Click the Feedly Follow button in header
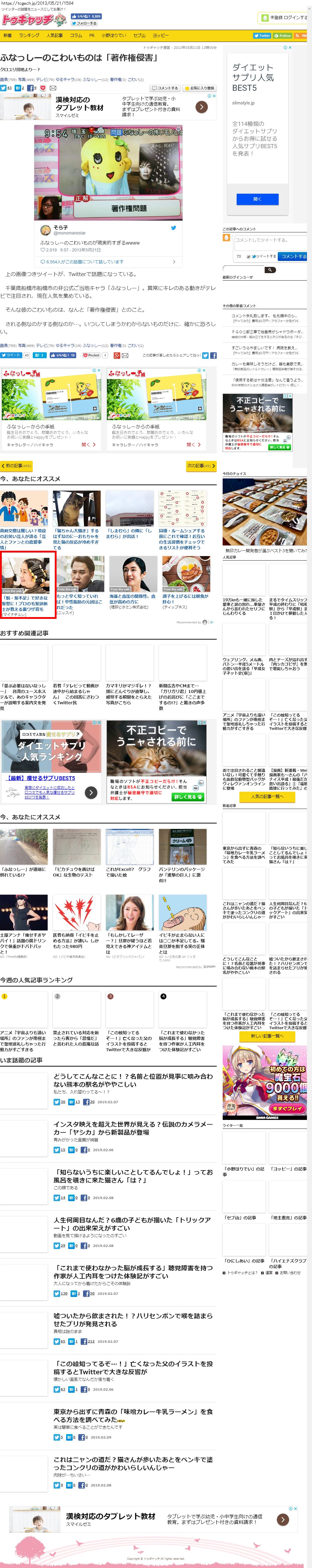 (282, 36)
